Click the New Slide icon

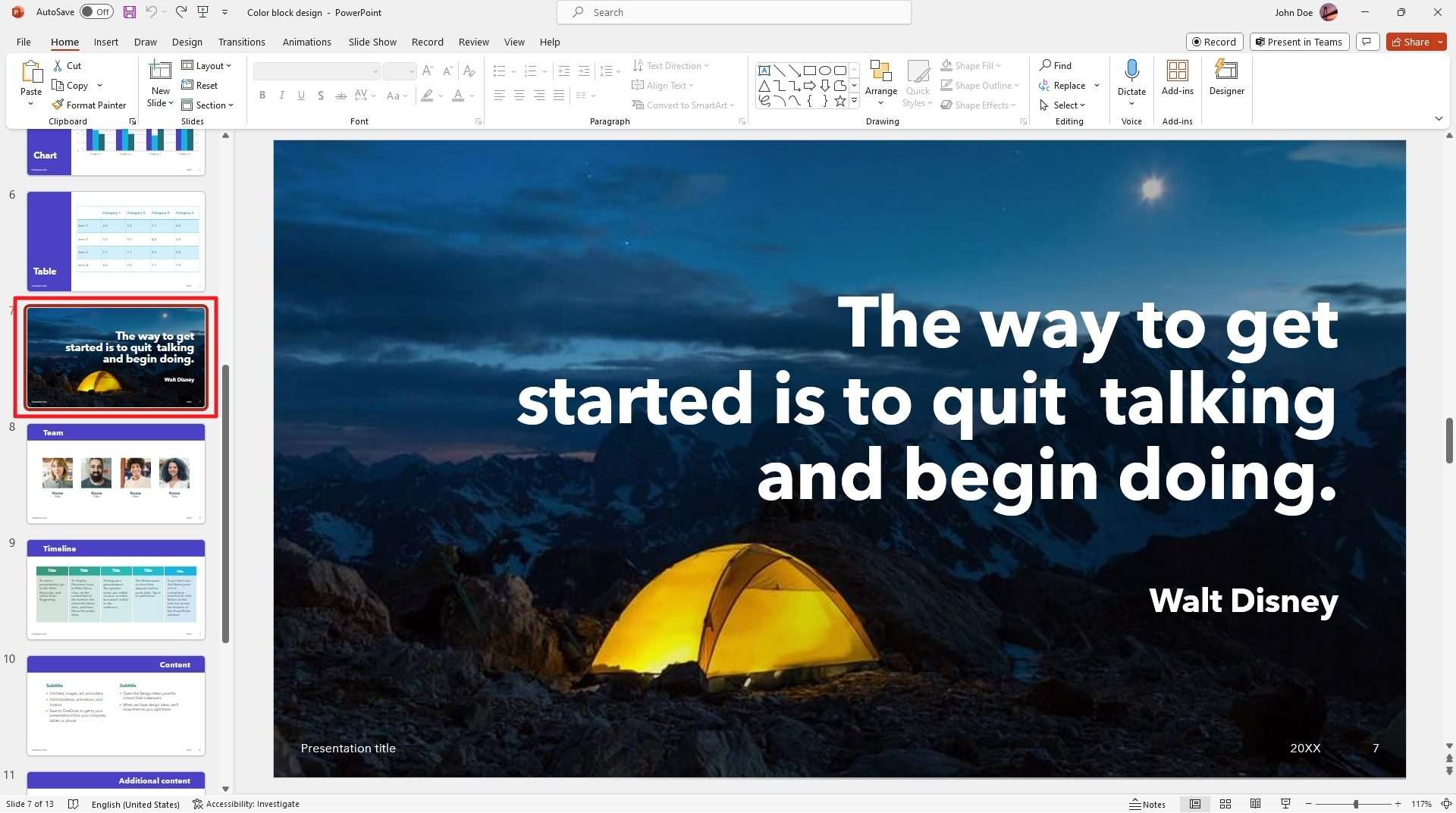160,71
